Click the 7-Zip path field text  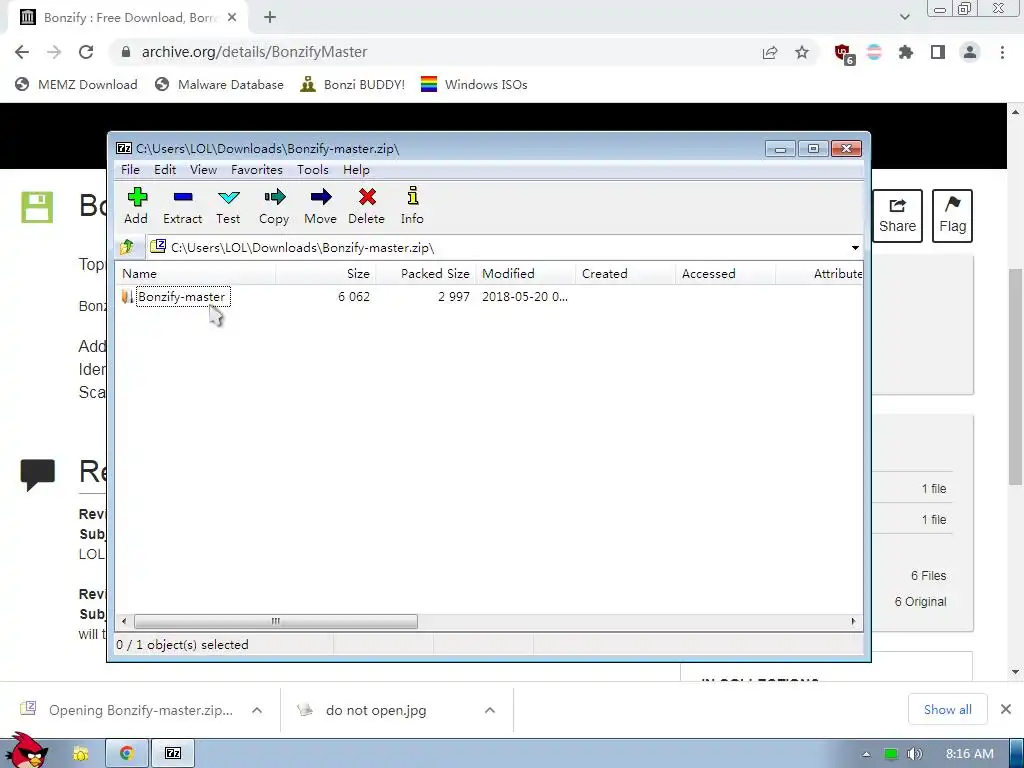[x=302, y=248]
